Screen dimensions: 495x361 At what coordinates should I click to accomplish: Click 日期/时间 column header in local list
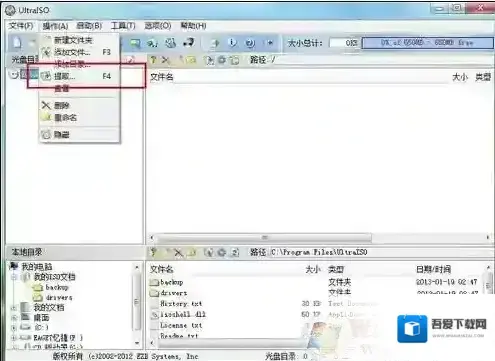433,269
